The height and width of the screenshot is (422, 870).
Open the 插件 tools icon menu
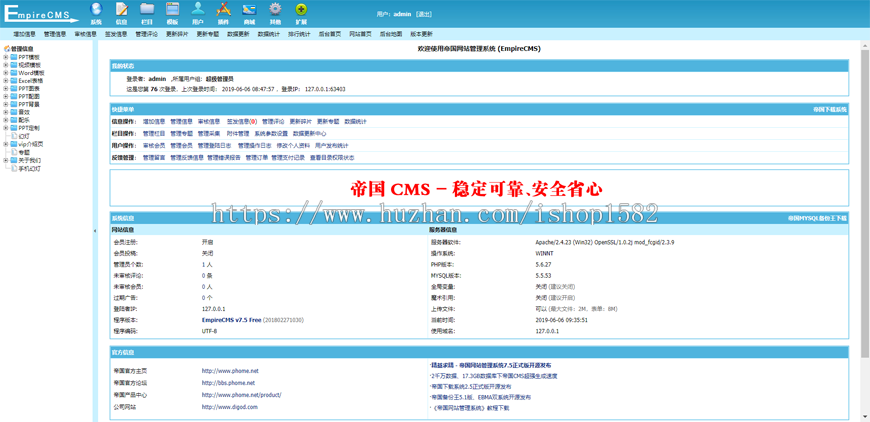click(223, 13)
